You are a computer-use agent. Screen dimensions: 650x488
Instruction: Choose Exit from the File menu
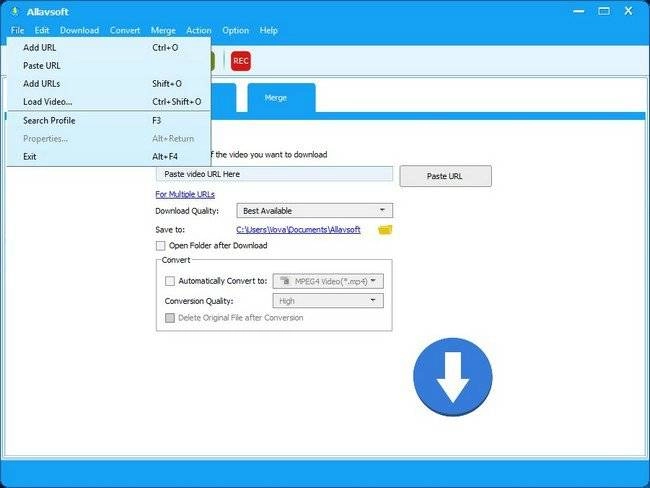pos(109,157)
